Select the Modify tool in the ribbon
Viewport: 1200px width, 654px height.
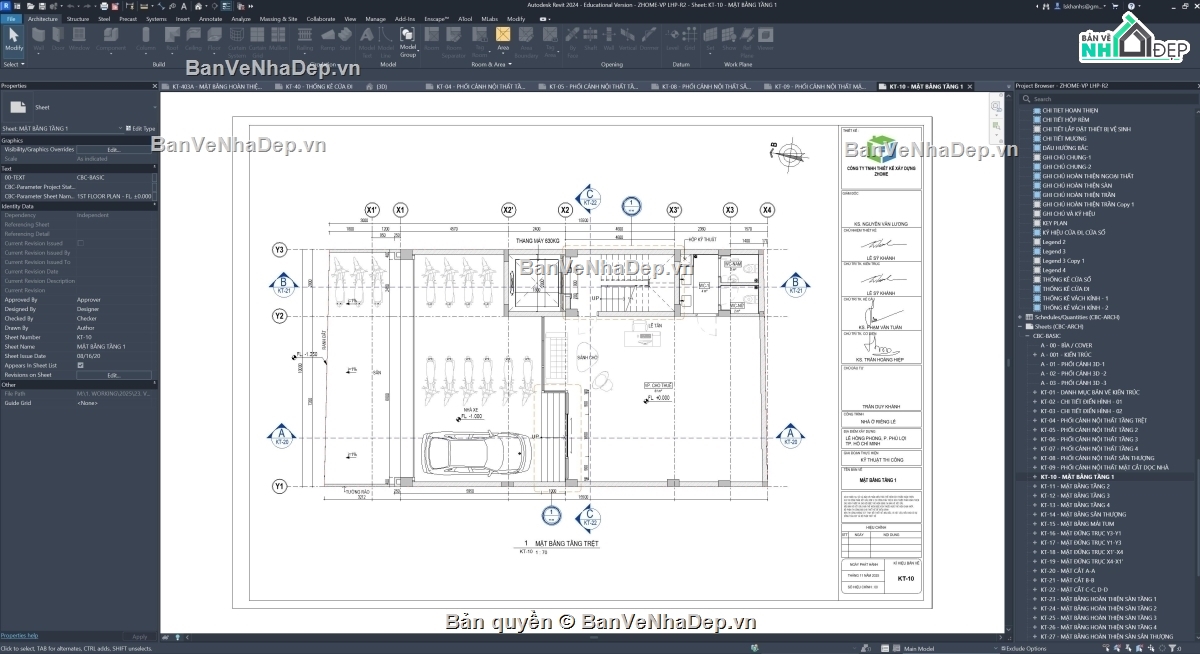click(14, 40)
